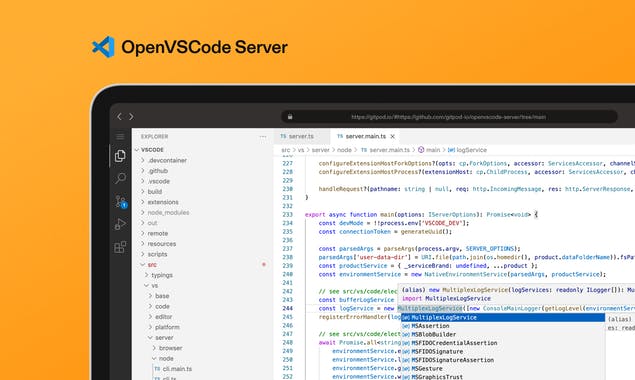Screen dimensions: 635x380
Task: Click export async function main line
Action: [421, 215]
